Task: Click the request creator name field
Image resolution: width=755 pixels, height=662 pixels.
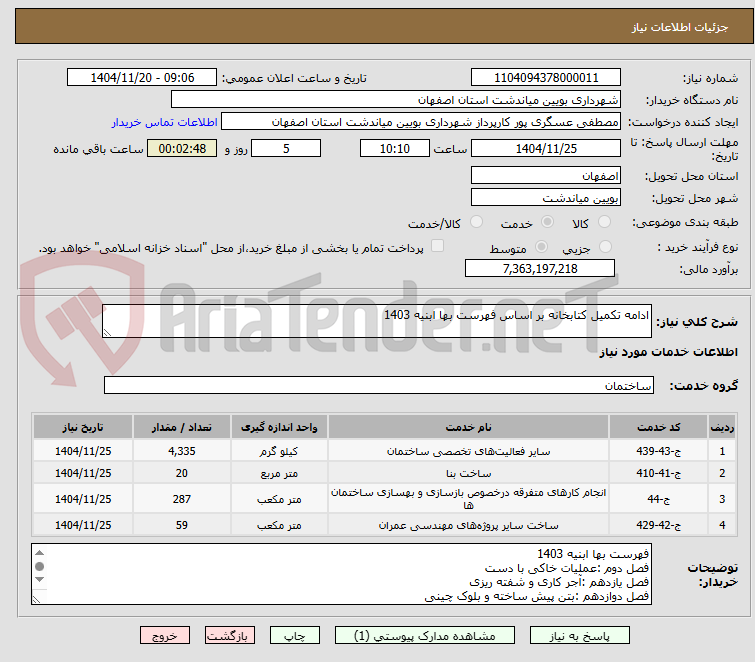Action: coord(420,122)
